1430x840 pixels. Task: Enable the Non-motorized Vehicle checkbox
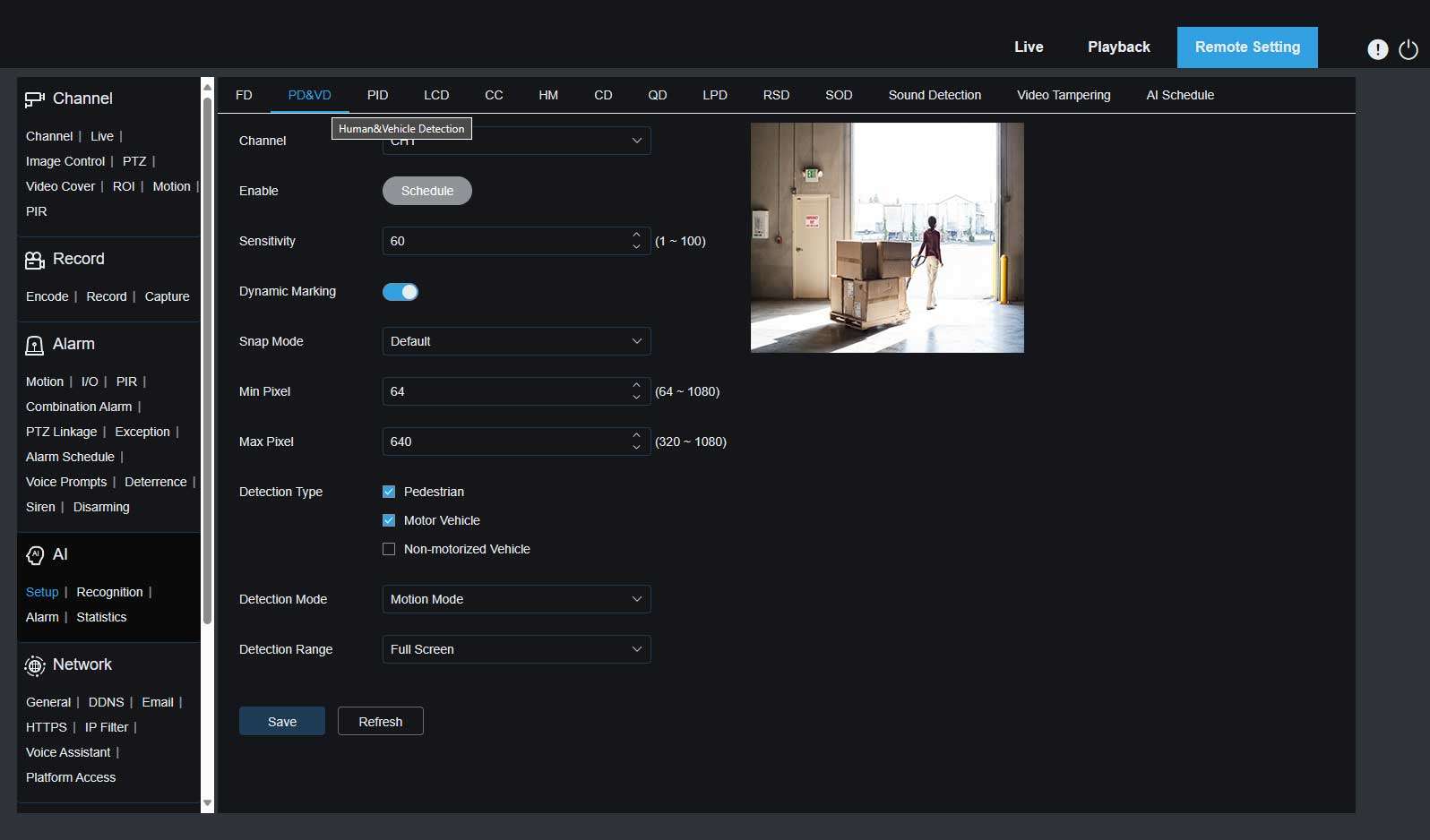(389, 549)
